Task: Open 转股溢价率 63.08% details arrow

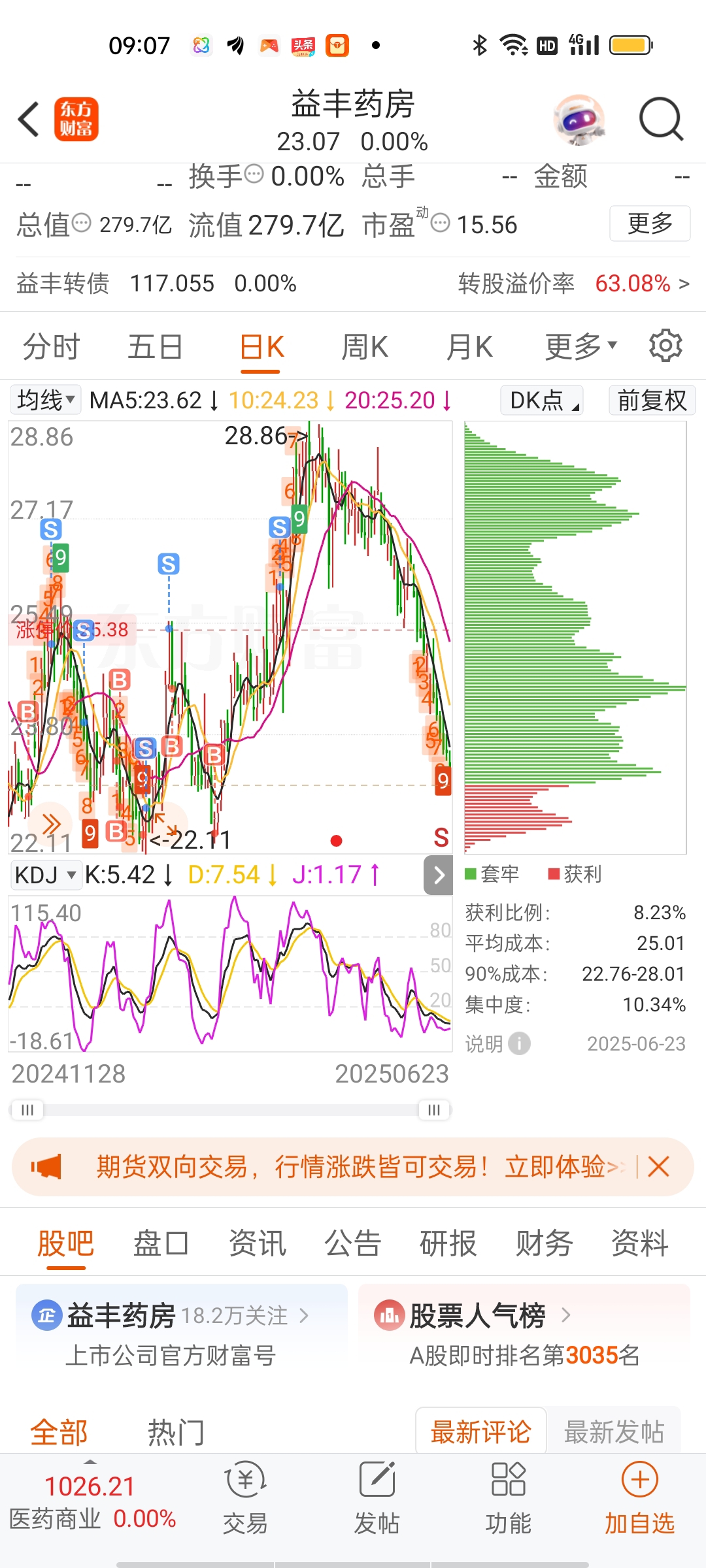Action: [x=684, y=284]
